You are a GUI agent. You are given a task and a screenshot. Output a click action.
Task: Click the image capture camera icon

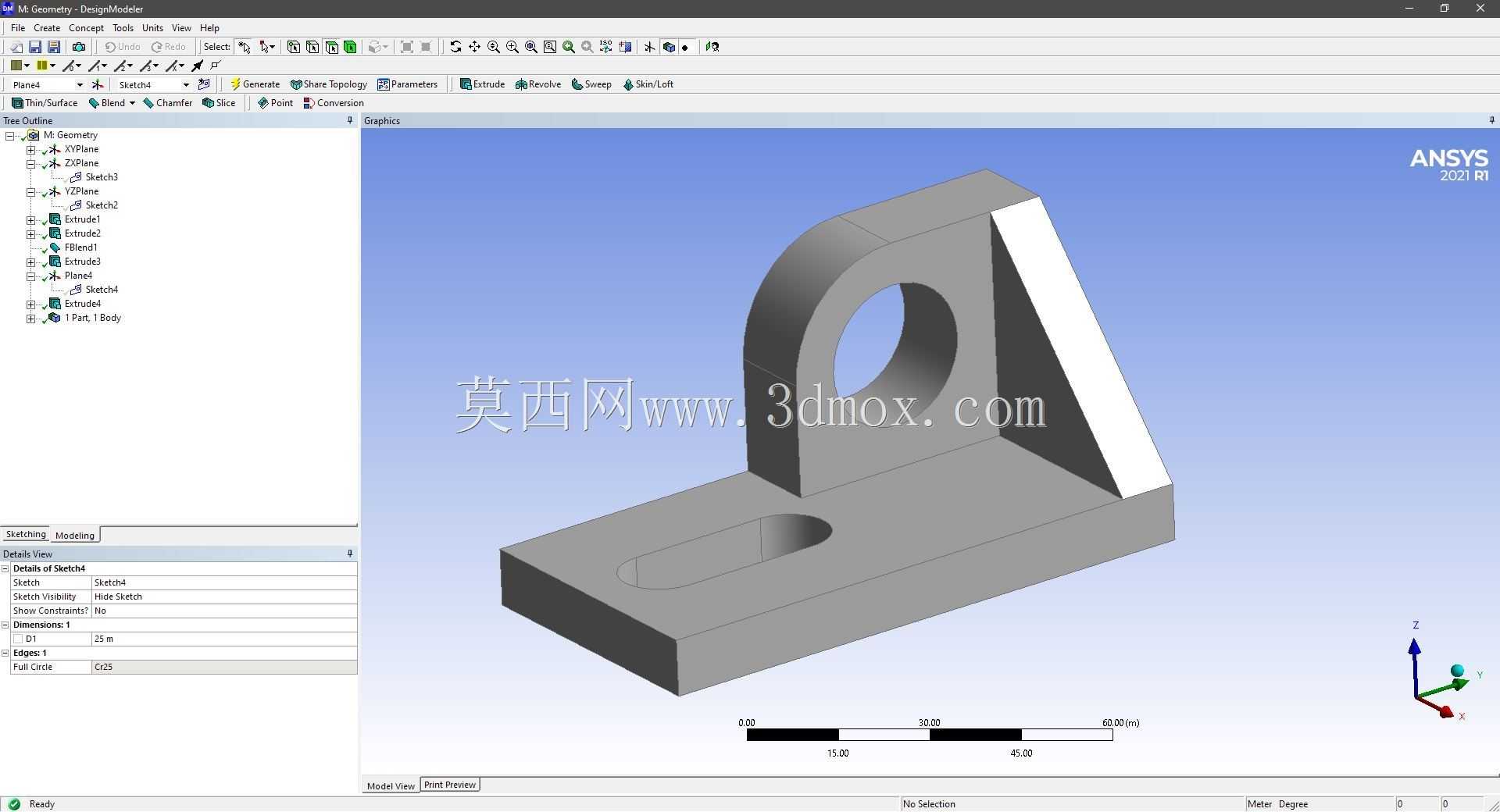click(79, 47)
